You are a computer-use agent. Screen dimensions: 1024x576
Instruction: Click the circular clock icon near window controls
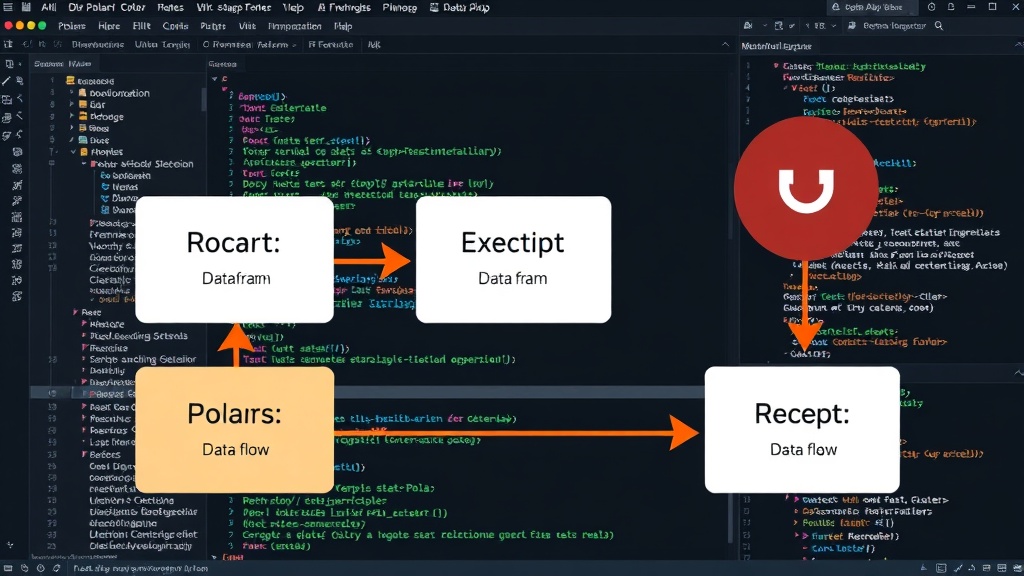coord(931,7)
